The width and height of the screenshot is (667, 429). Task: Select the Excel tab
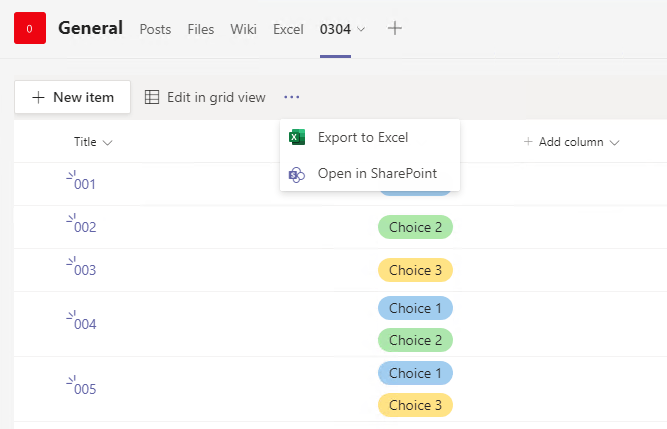point(288,29)
